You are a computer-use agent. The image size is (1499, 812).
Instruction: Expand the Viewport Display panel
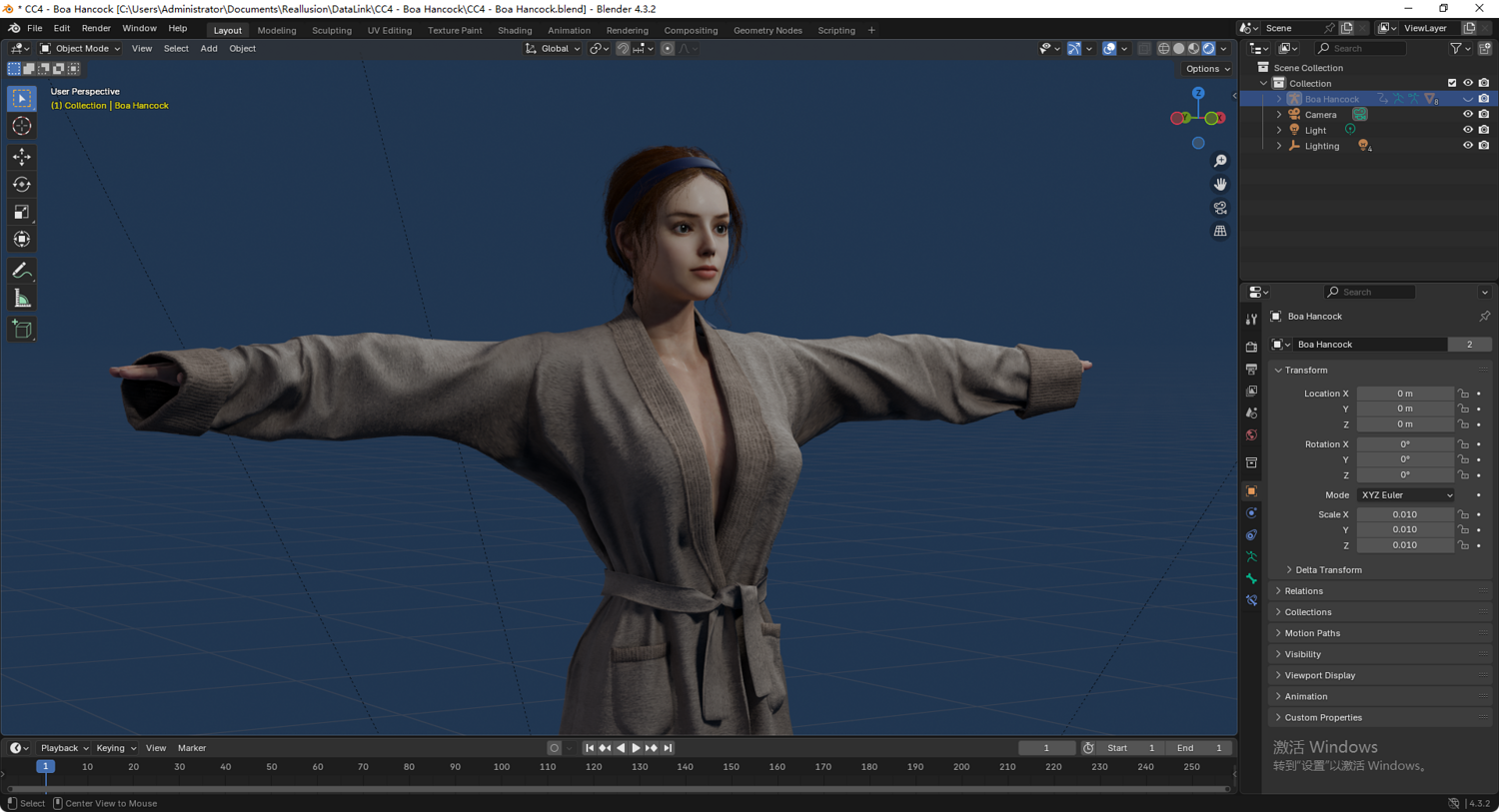click(1319, 675)
